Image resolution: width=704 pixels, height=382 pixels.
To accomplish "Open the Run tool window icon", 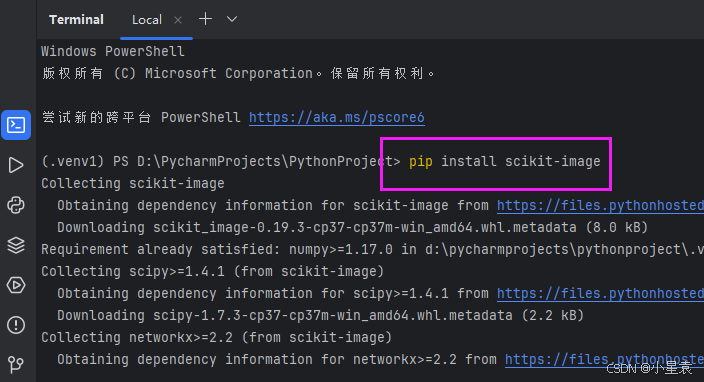I will (16, 165).
